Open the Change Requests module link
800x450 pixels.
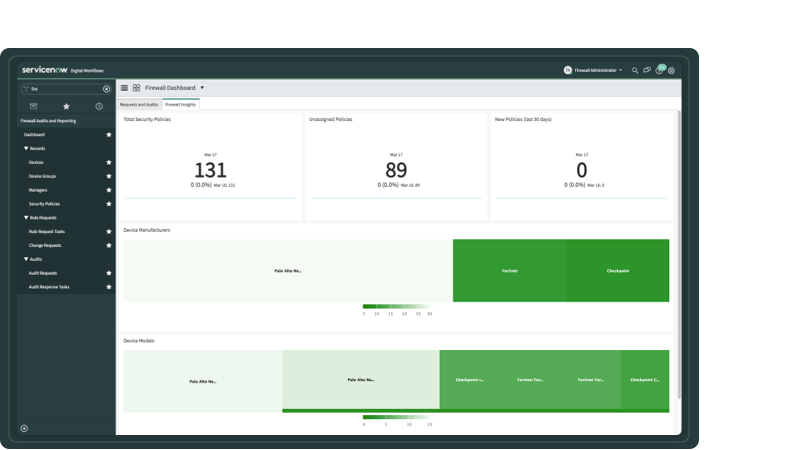tap(45, 245)
